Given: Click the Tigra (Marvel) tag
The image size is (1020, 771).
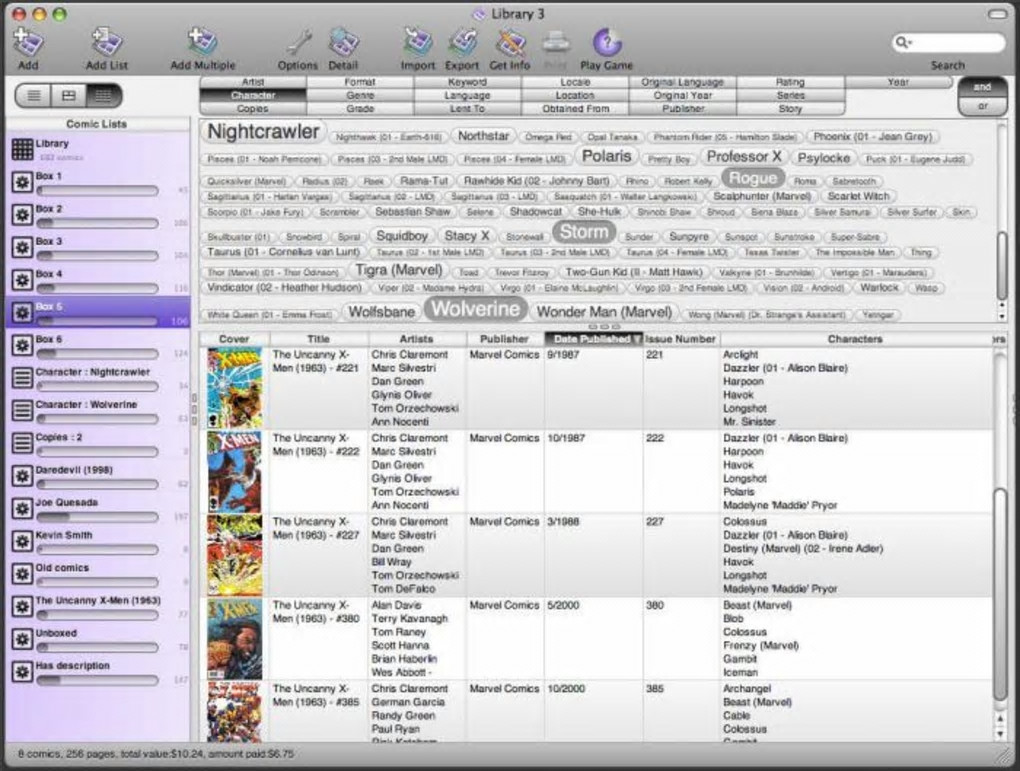Looking at the screenshot, I should [398, 269].
